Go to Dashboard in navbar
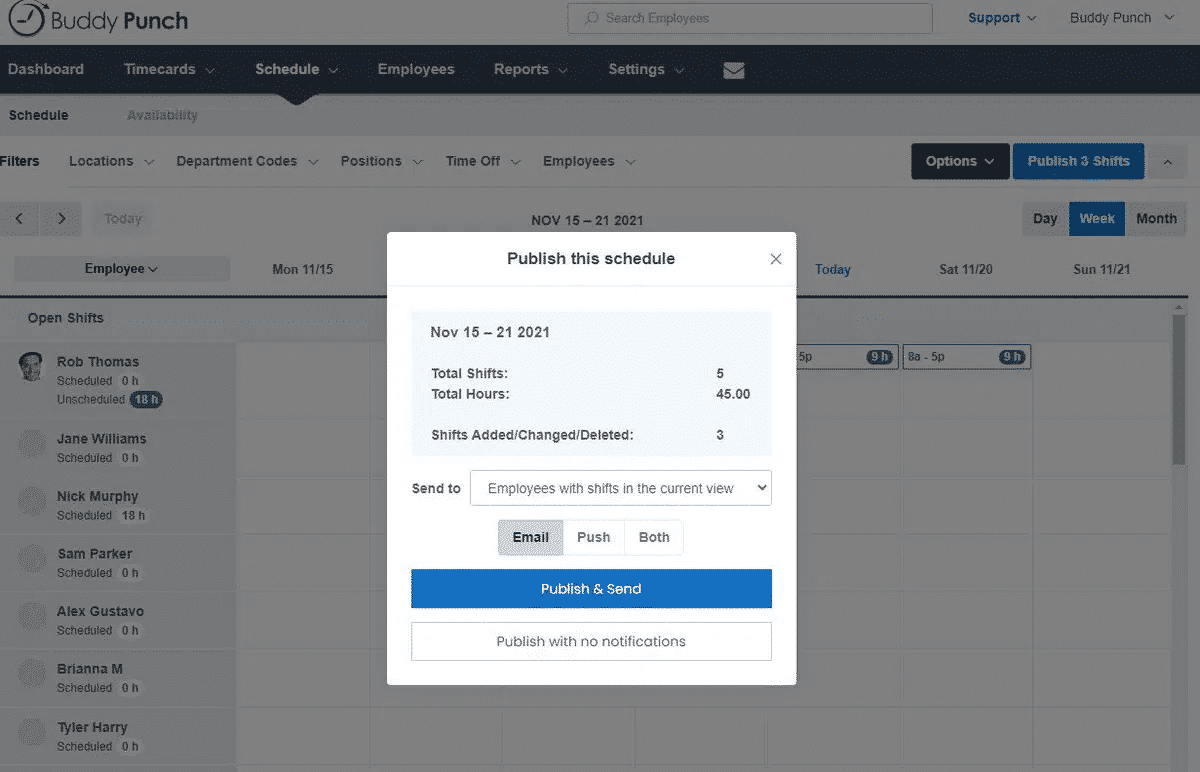1200x772 pixels. tap(46, 70)
